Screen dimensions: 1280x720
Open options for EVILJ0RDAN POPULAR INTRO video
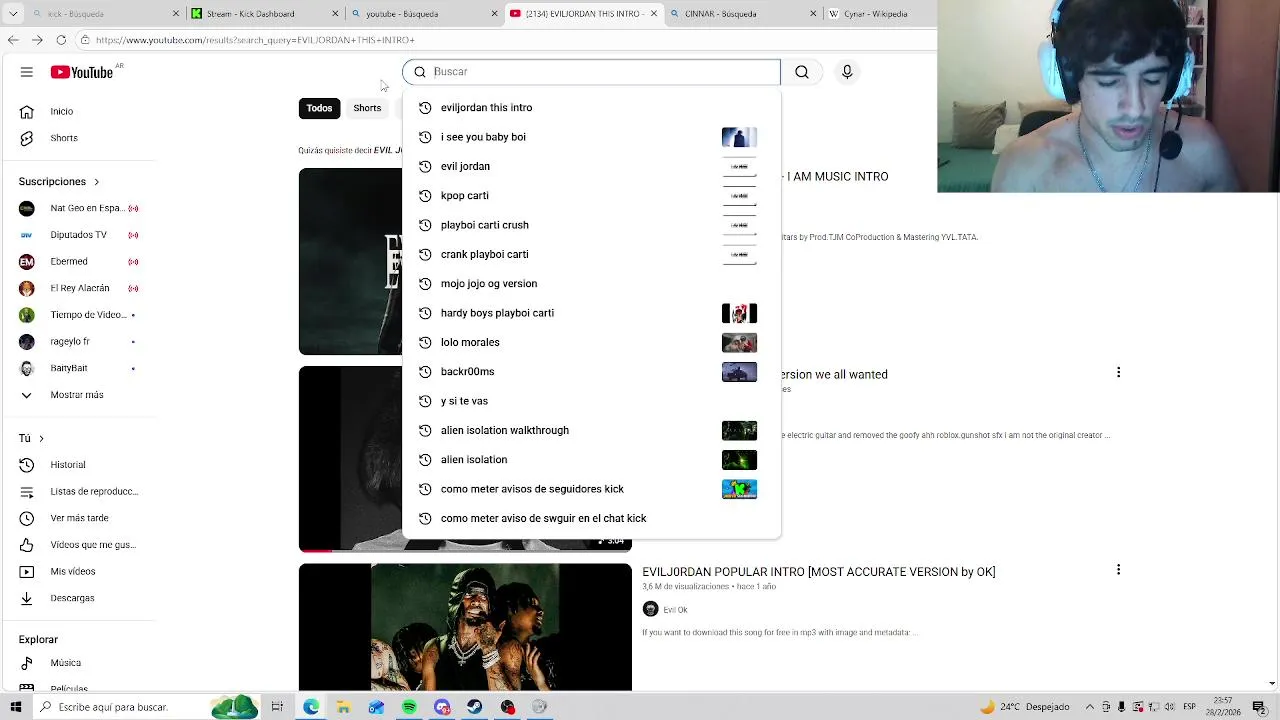(x=1118, y=570)
